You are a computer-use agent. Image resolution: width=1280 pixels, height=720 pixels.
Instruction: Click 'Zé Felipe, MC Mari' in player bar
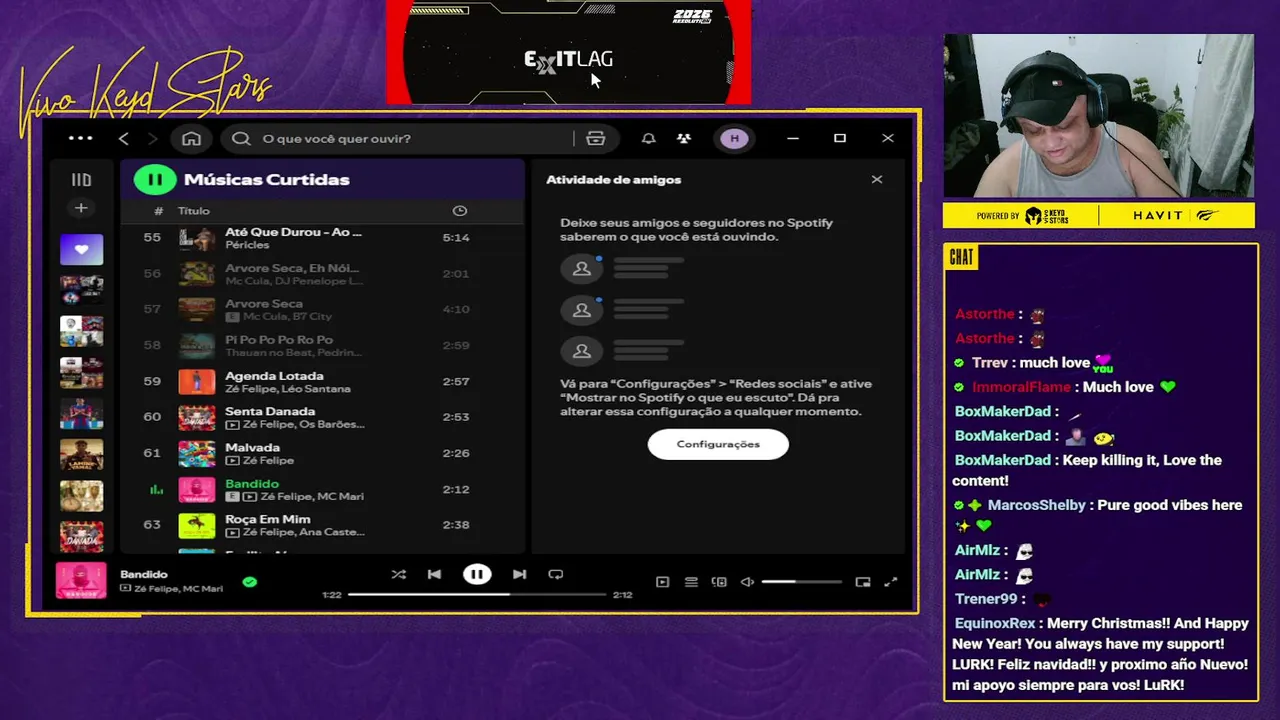(x=179, y=589)
